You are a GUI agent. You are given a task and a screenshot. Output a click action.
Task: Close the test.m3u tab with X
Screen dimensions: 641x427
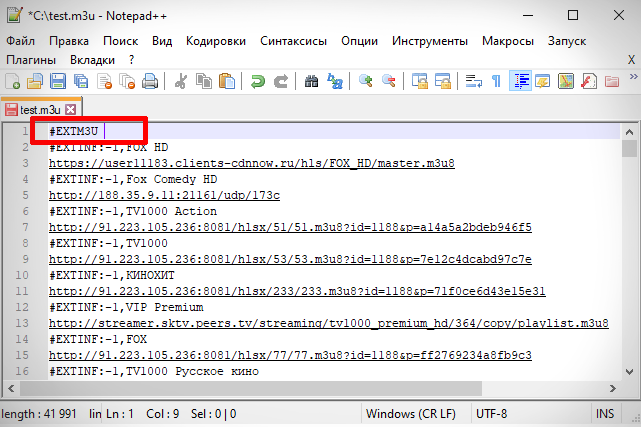[x=71, y=110]
